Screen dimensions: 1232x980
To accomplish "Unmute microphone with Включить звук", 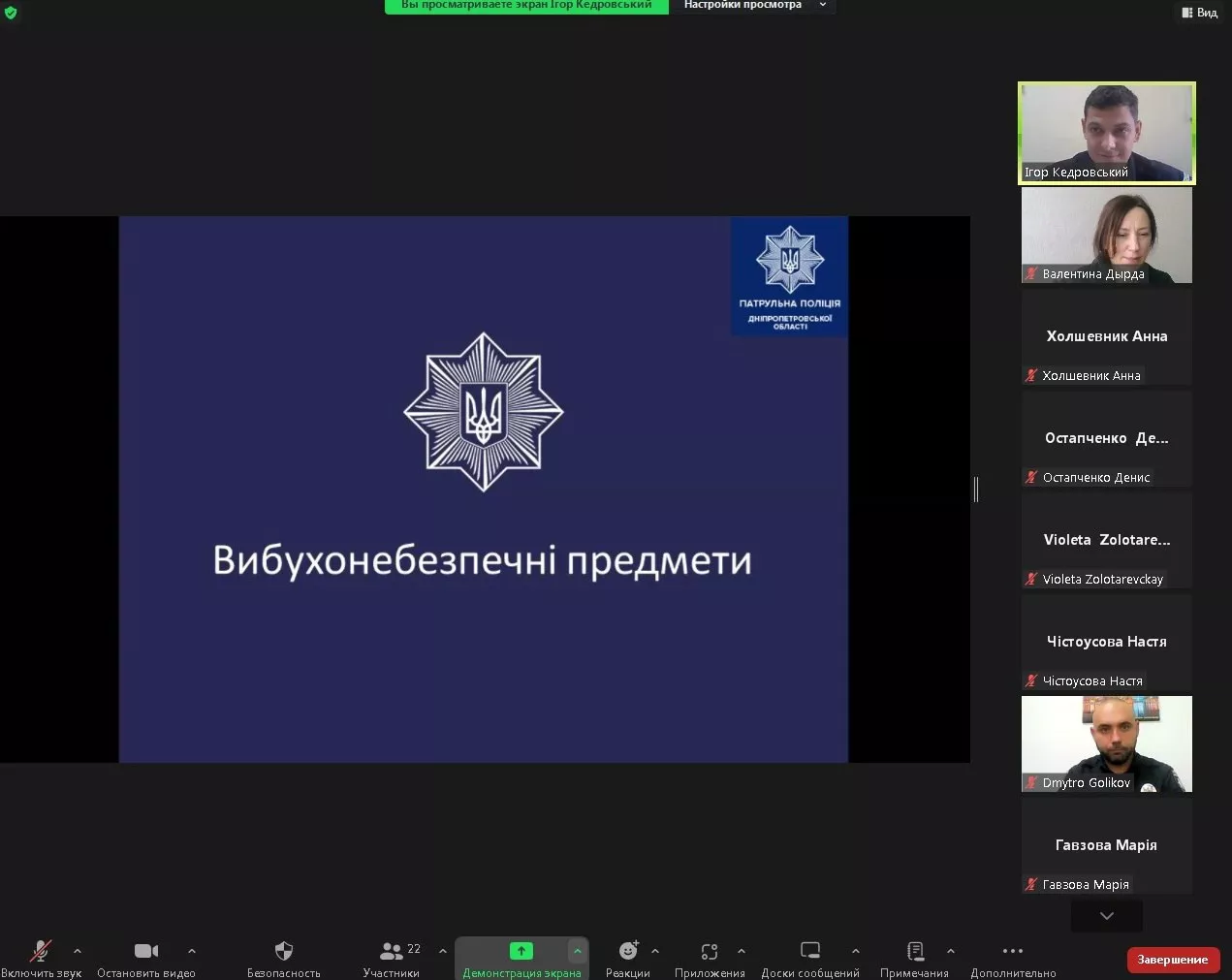I will point(41,951).
